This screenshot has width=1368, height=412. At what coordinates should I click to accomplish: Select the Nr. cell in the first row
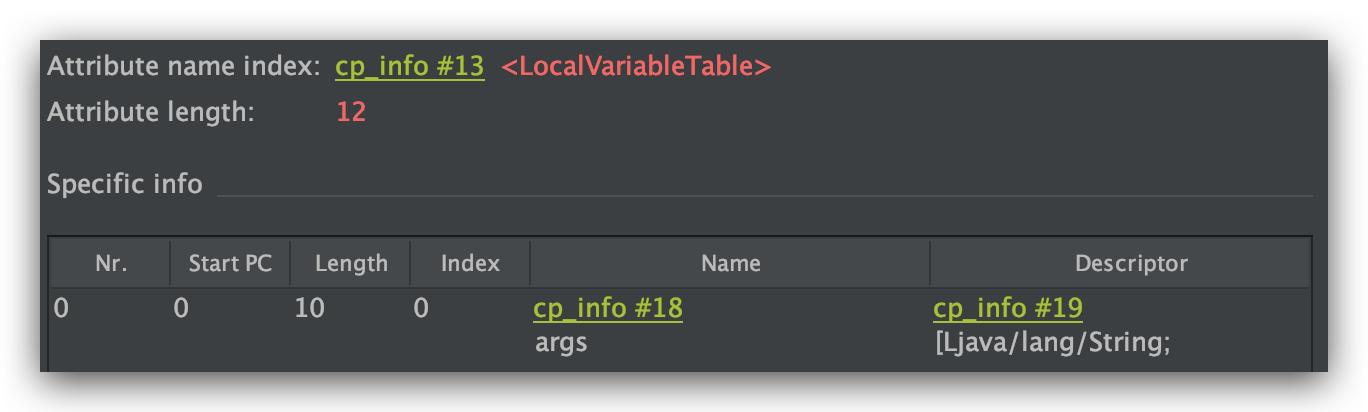[62, 309]
